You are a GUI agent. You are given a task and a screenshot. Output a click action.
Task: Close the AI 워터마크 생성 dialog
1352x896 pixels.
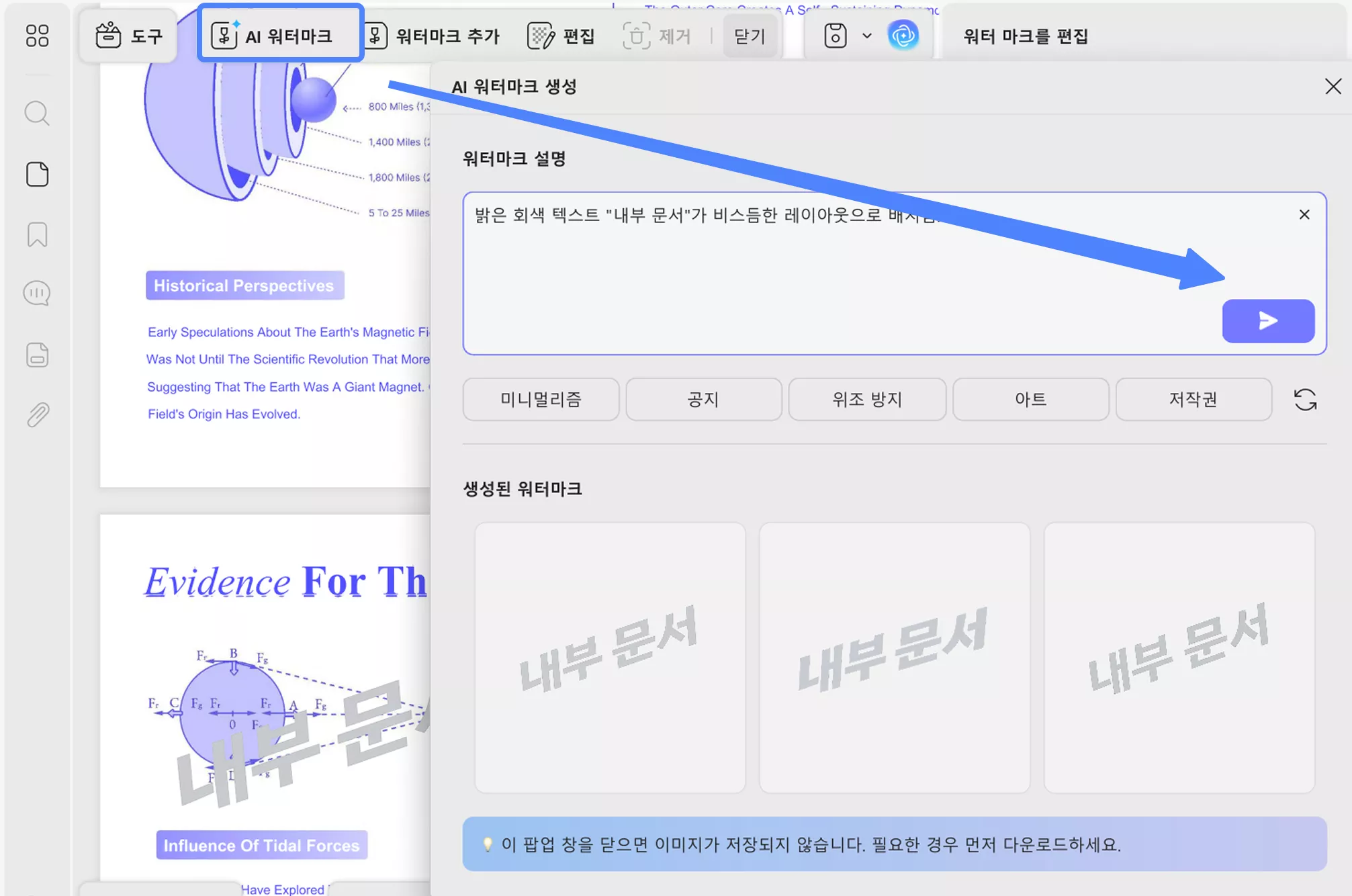tap(1333, 87)
